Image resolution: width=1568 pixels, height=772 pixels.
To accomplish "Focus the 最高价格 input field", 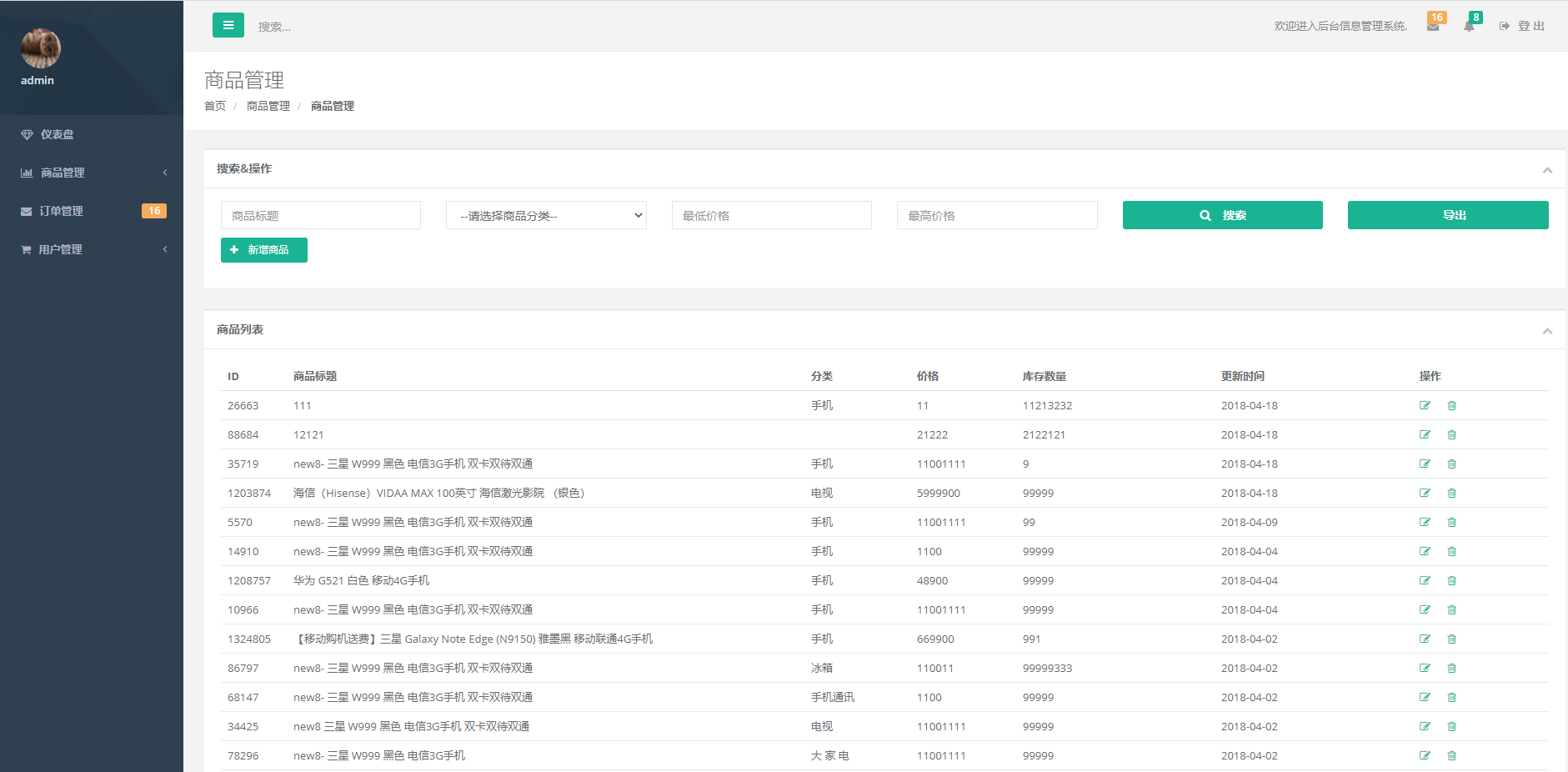I will pyautogui.click(x=997, y=215).
